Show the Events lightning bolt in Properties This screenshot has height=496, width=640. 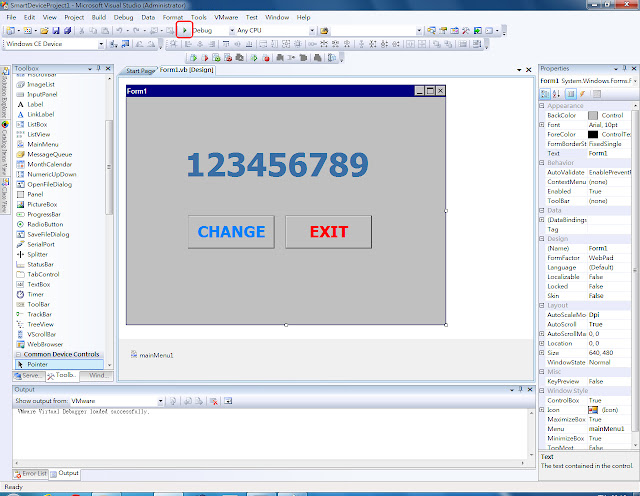pos(582,94)
